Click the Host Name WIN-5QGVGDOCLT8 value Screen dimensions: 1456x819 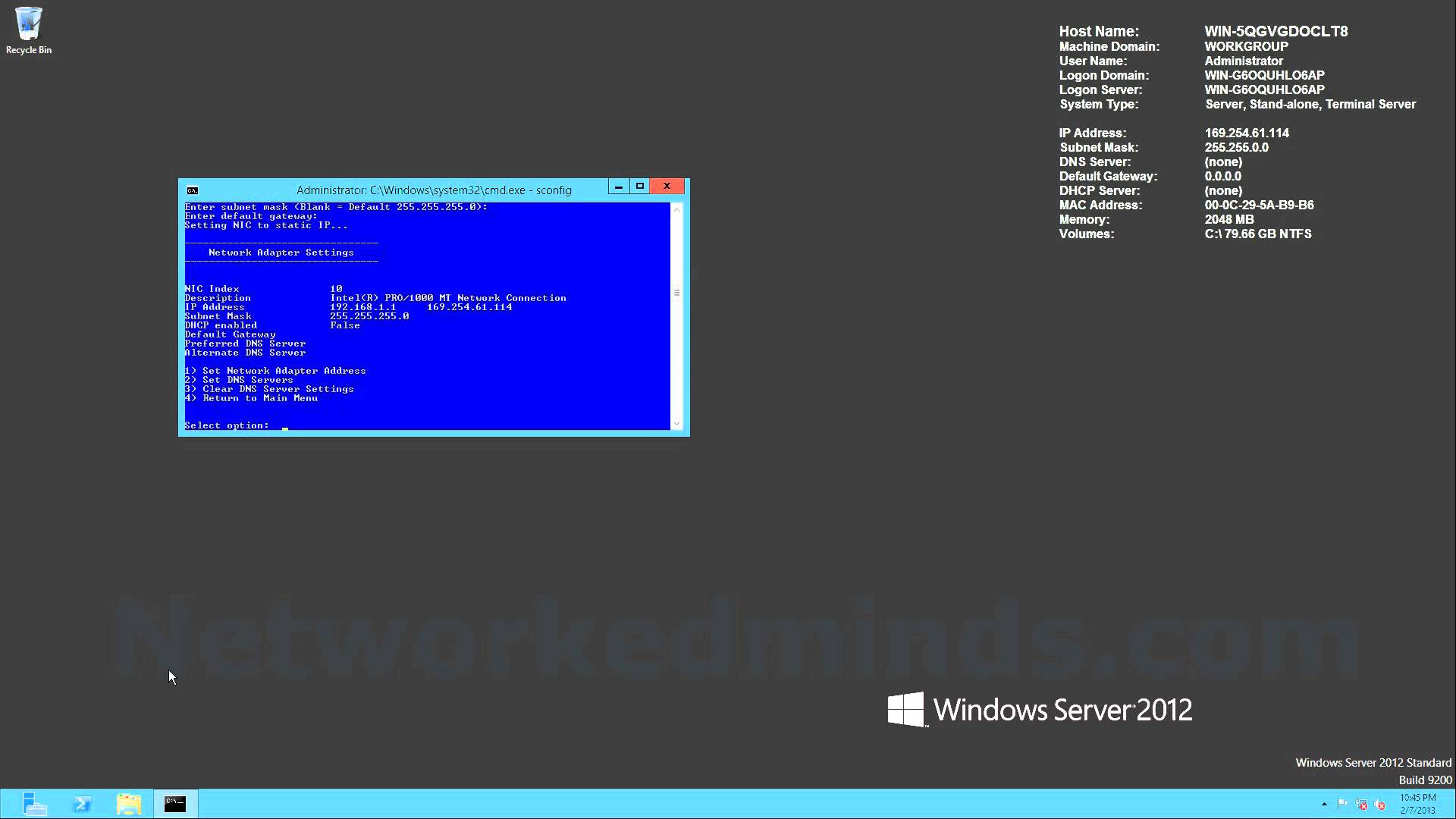(1276, 32)
